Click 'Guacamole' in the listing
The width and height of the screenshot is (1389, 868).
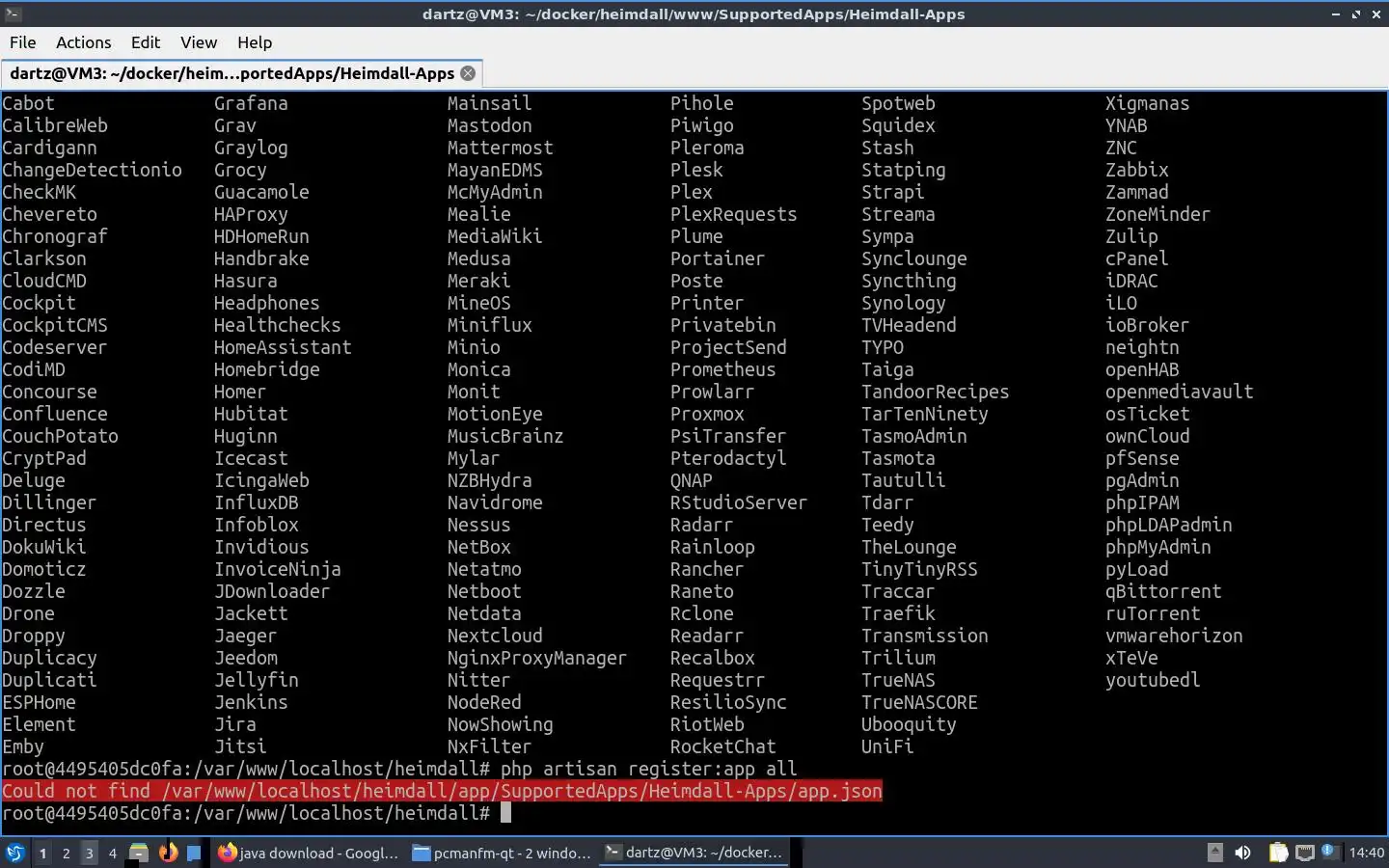coord(261,192)
